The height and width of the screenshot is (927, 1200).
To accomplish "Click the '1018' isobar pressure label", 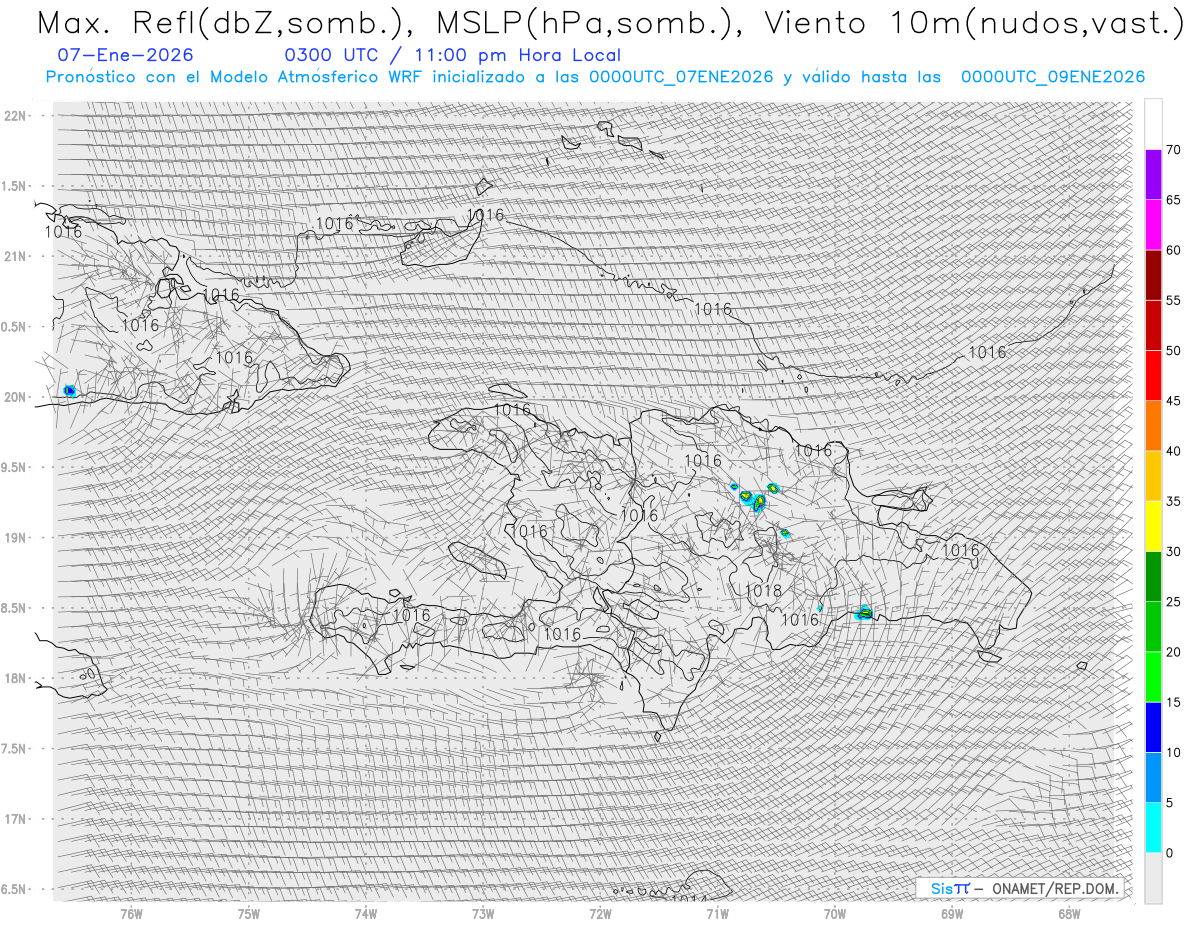I will (763, 591).
